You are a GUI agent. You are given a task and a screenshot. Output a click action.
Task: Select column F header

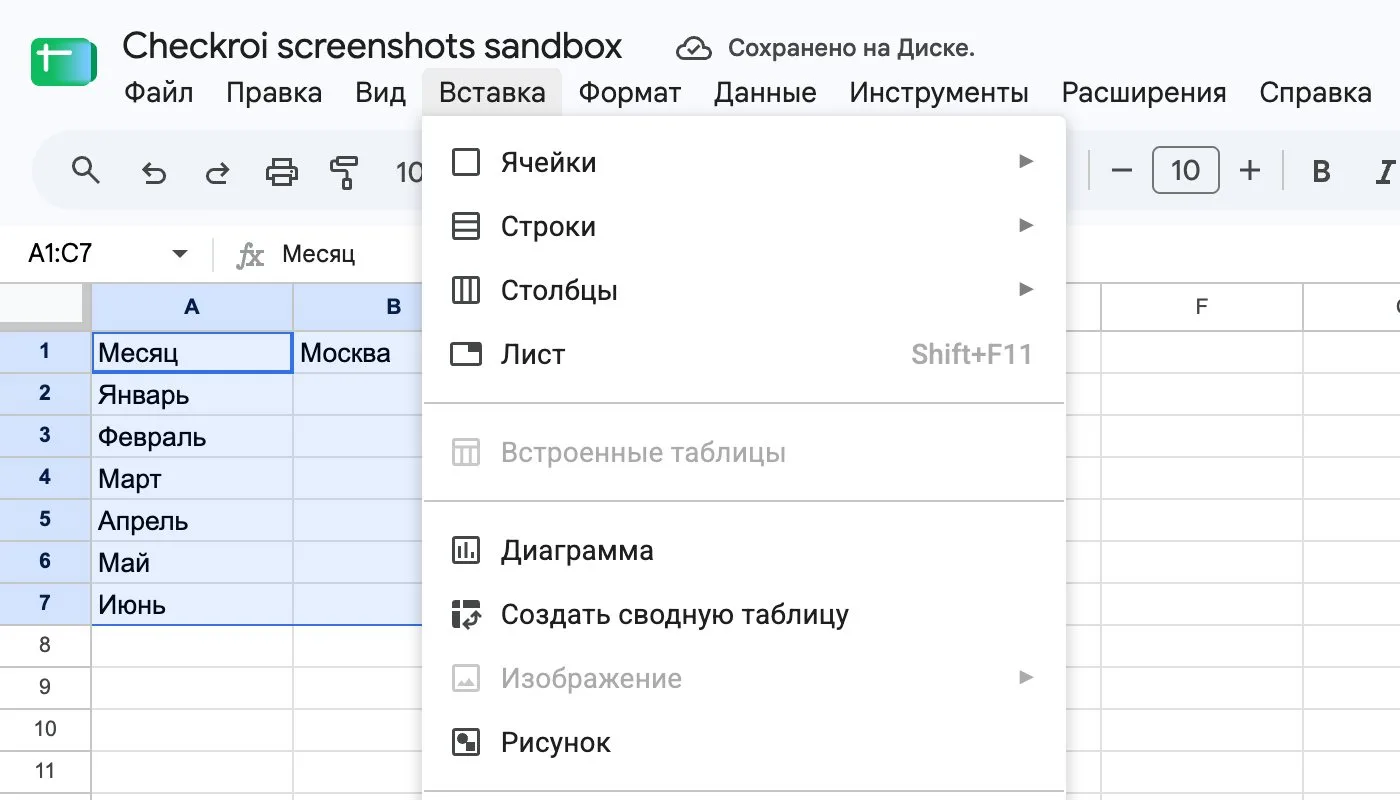tap(1202, 307)
